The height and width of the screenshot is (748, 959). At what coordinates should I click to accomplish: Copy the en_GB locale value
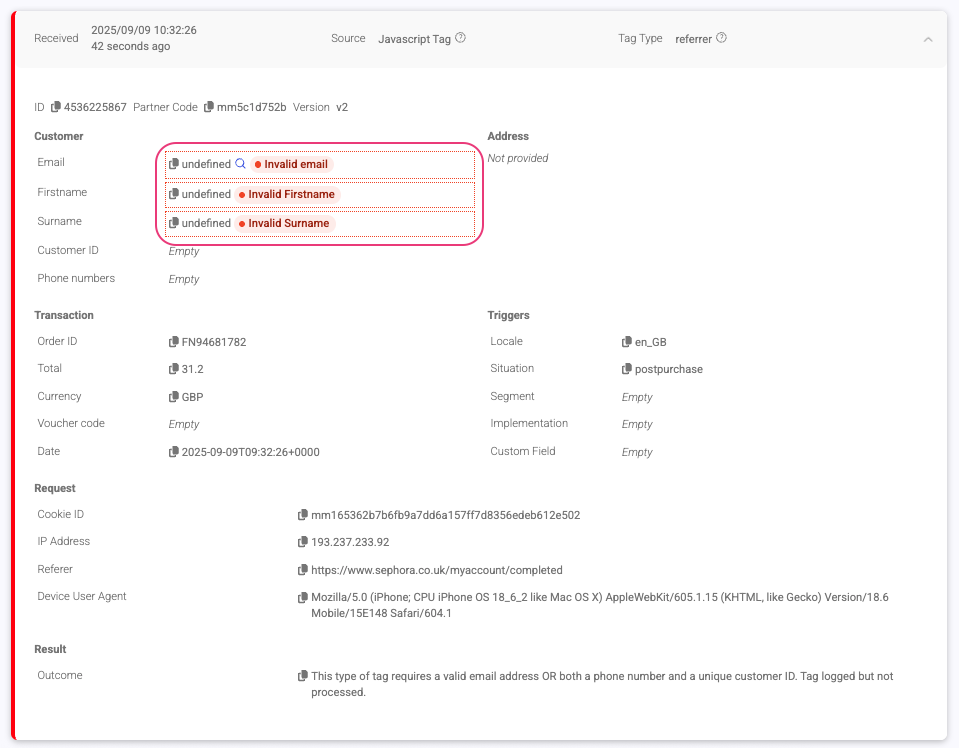coord(627,342)
